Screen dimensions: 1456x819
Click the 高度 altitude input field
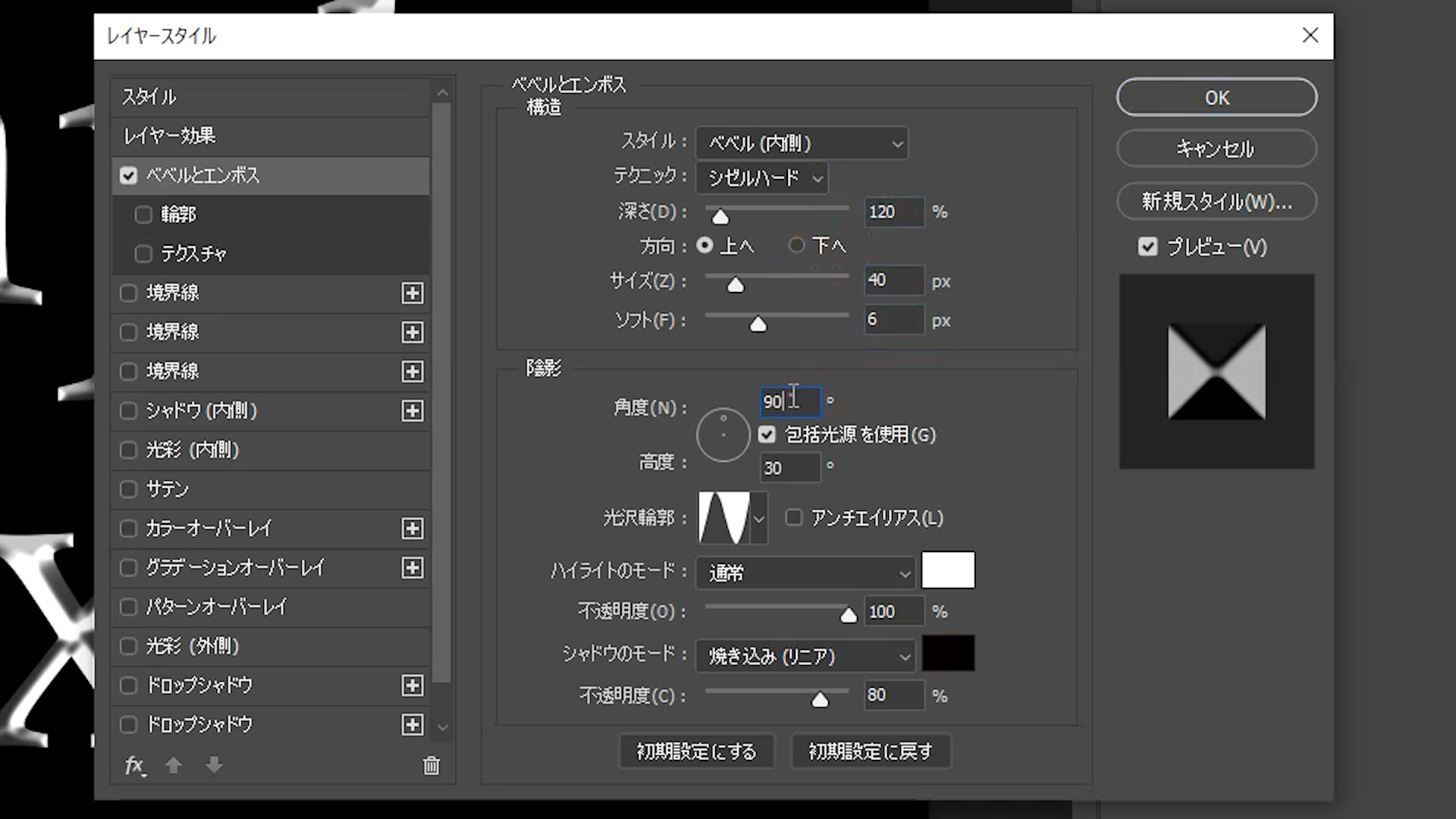coord(789,468)
